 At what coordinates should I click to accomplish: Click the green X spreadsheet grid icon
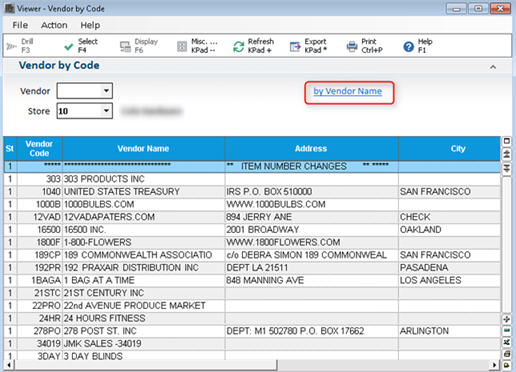(x=507, y=342)
